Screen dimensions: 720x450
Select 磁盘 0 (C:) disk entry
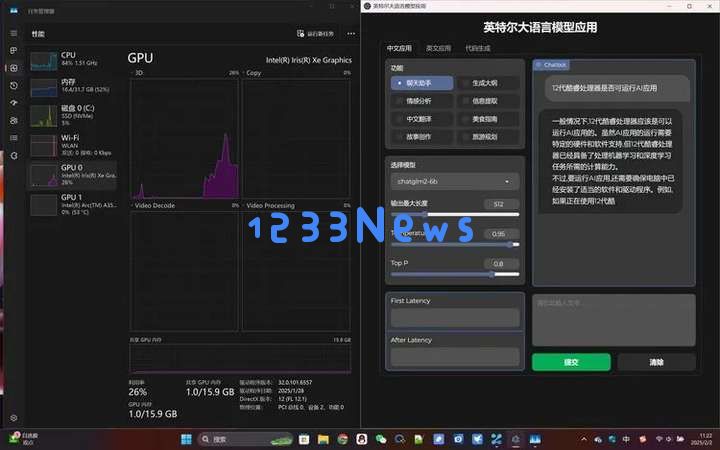point(73,116)
